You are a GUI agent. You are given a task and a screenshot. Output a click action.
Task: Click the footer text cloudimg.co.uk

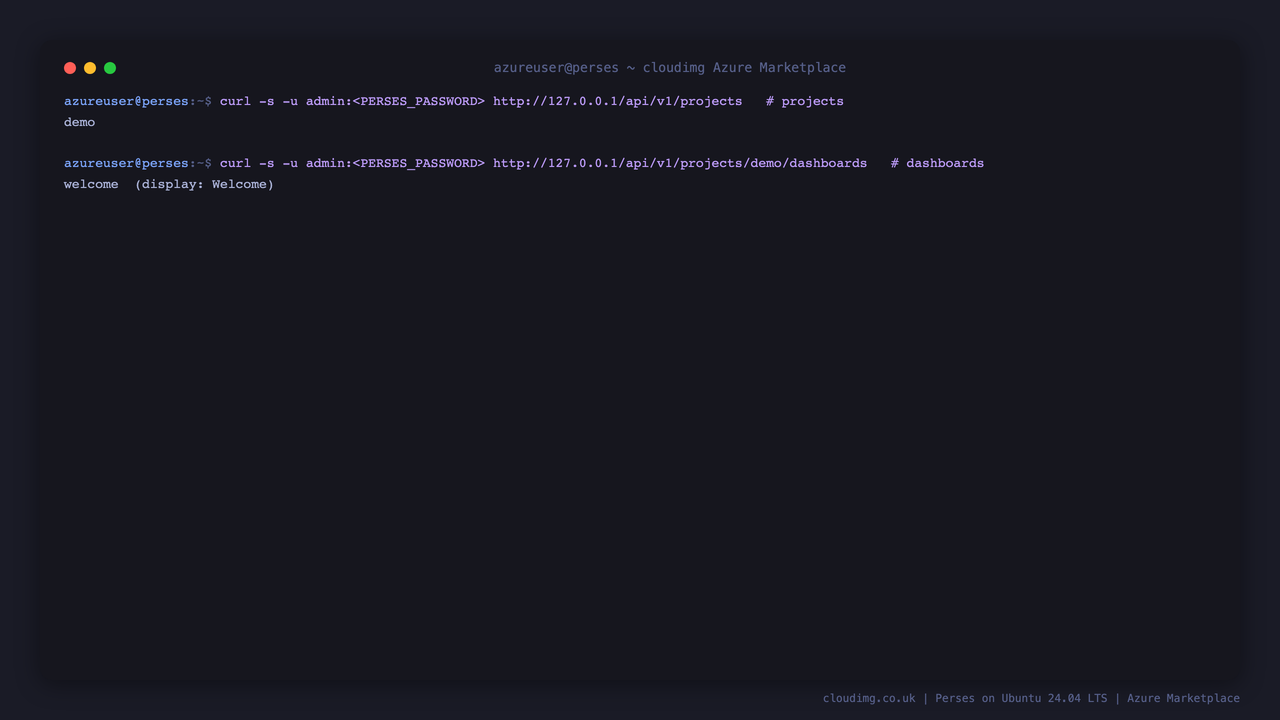[x=869, y=698]
